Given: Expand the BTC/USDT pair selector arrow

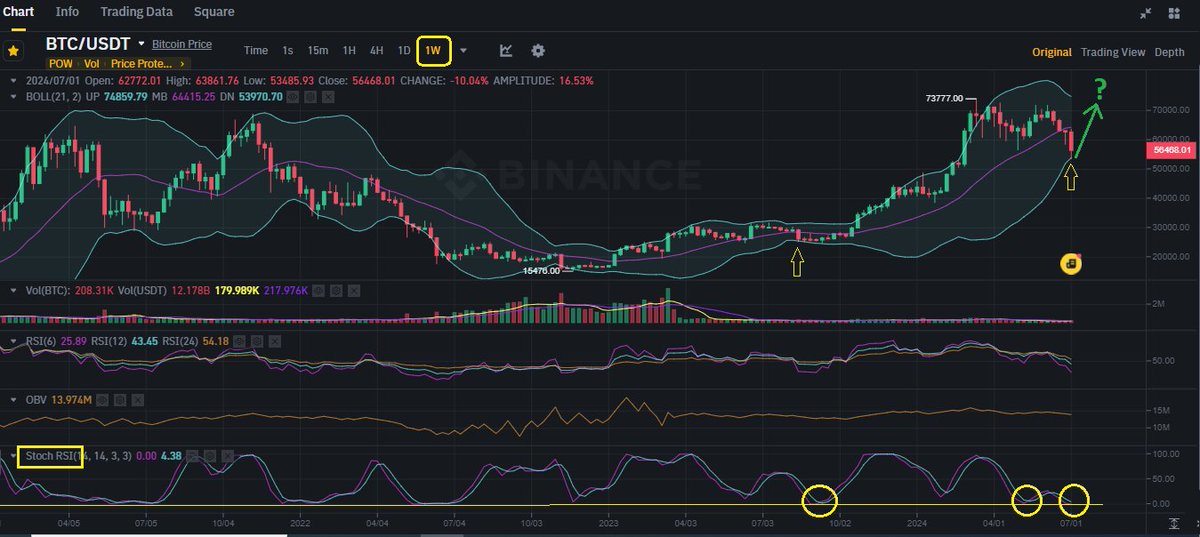Looking at the screenshot, I should click(x=141, y=44).
